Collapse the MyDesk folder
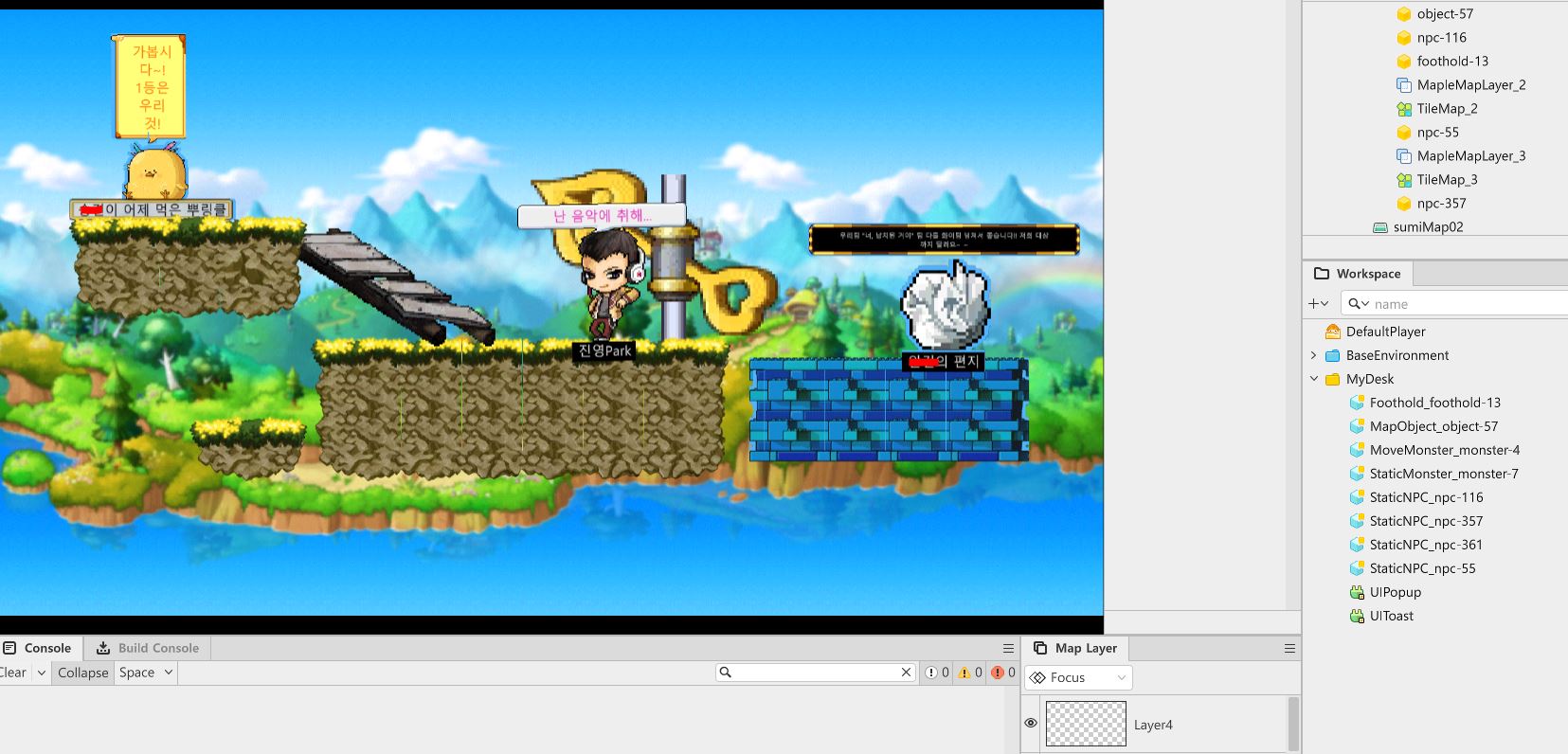The height and width of the screenshot is (754, 1568). coord(1313,379)
